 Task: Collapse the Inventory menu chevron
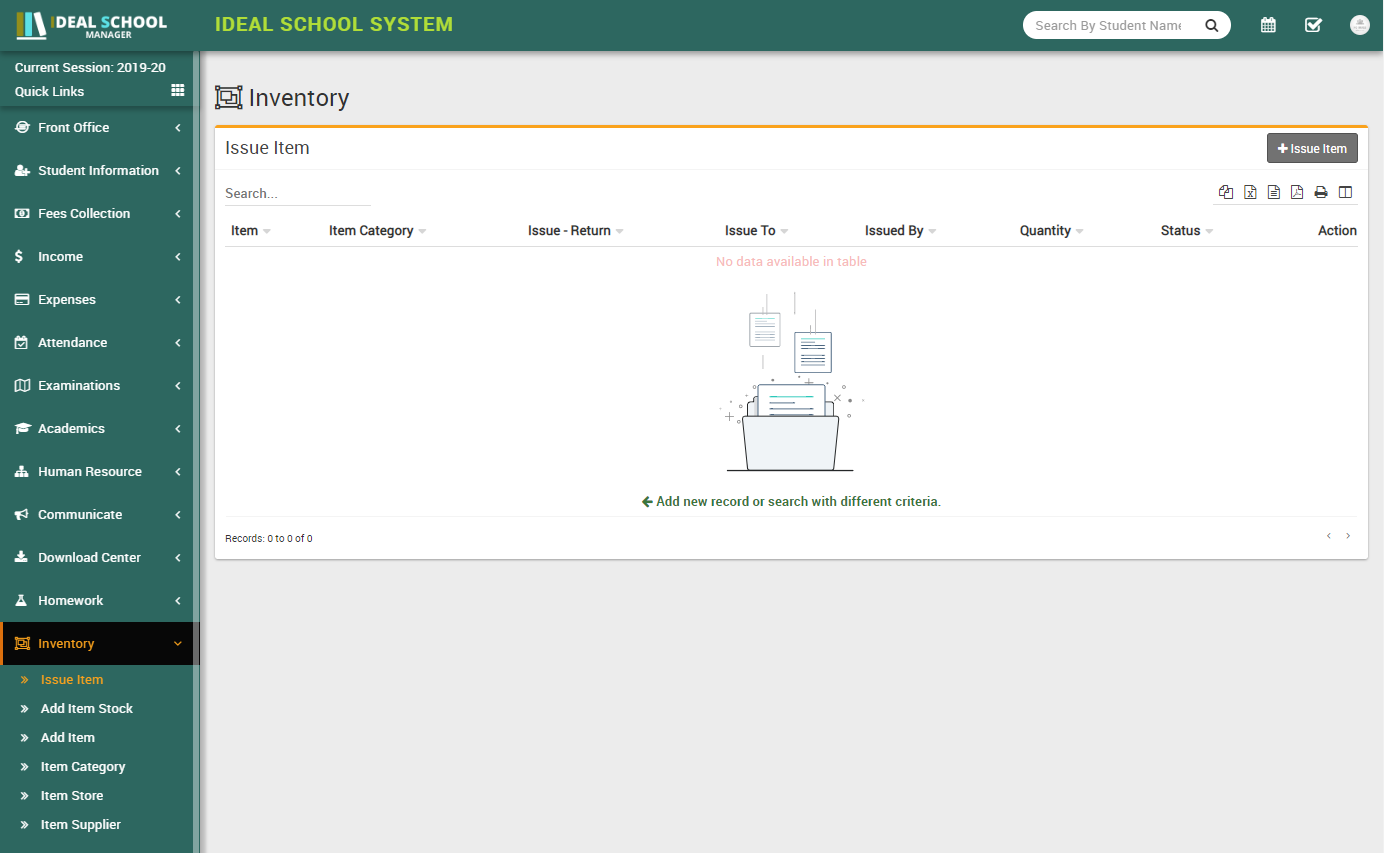[x=178, y=643]
